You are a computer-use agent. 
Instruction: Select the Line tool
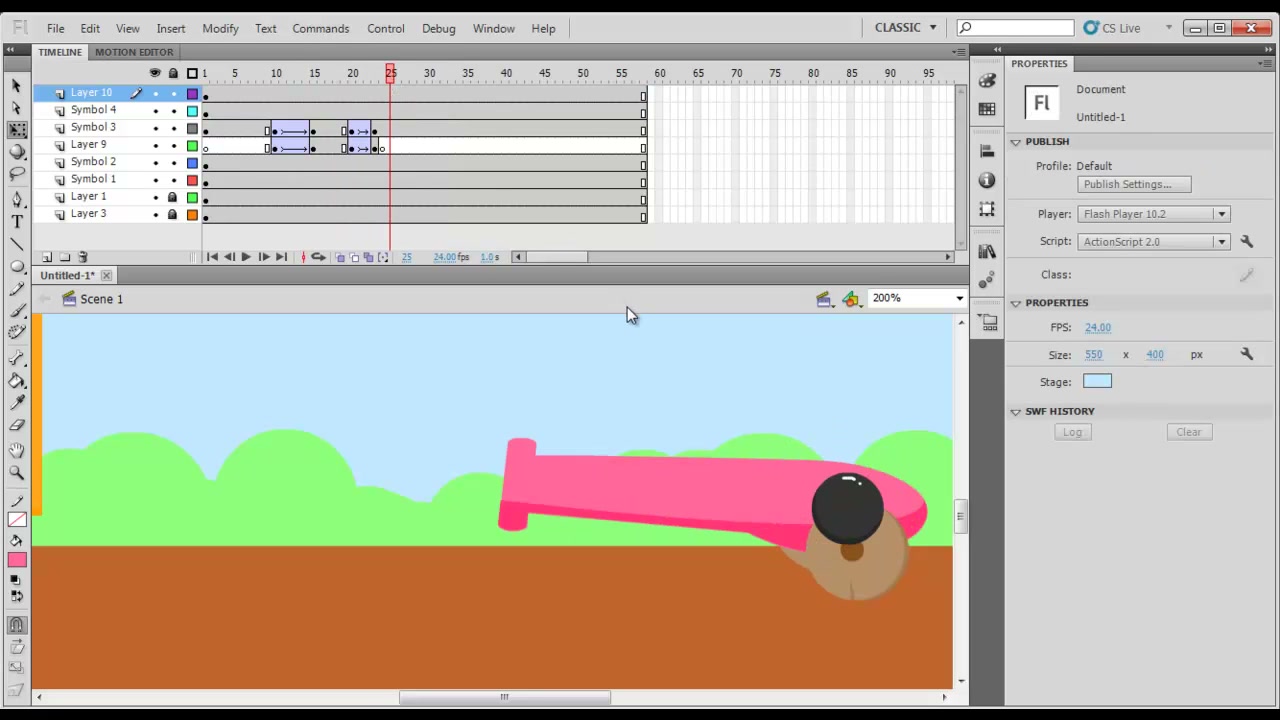tap(17, 245)
